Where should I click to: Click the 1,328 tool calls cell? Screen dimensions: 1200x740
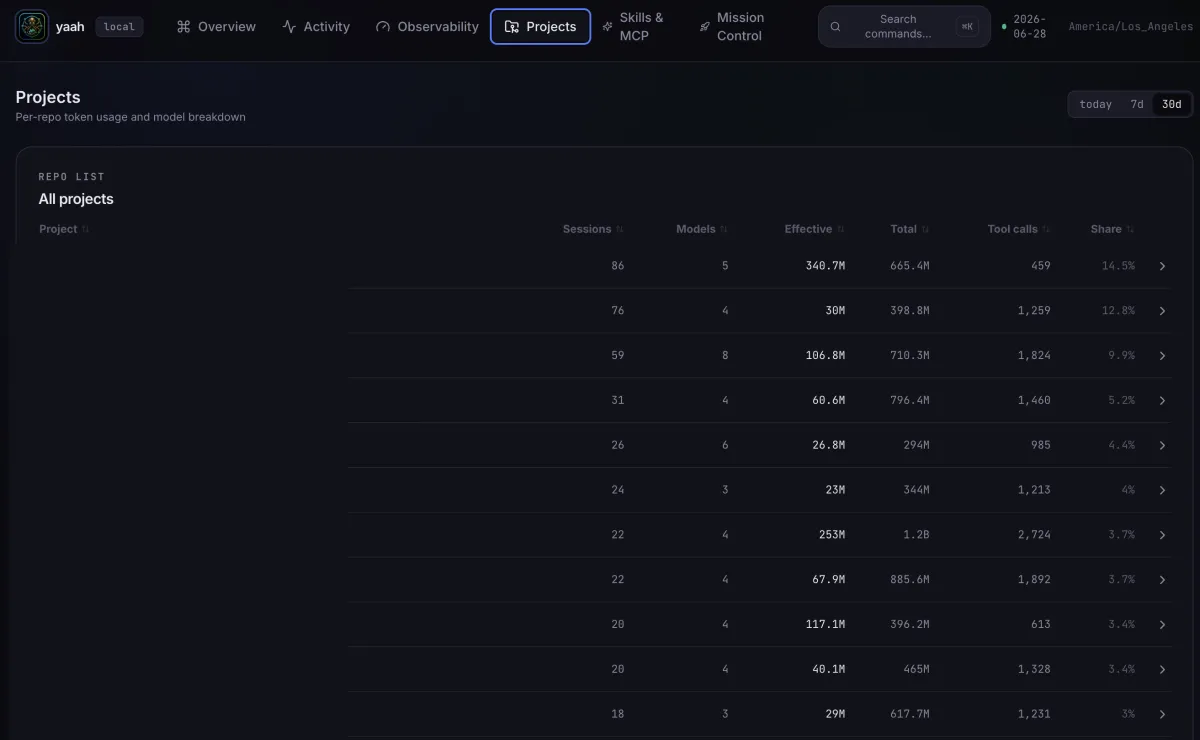click(1034, 669)
